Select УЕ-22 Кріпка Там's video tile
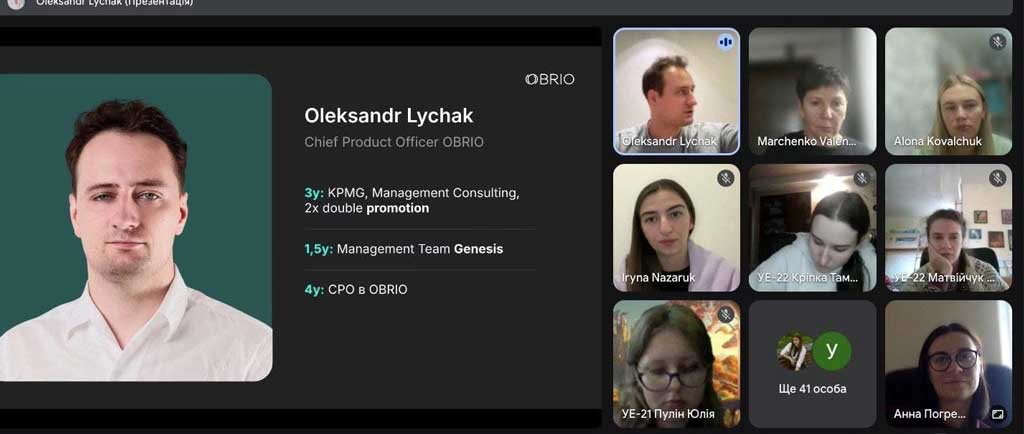The height and width of the screenshot is (434, 1024). point(812,227)
